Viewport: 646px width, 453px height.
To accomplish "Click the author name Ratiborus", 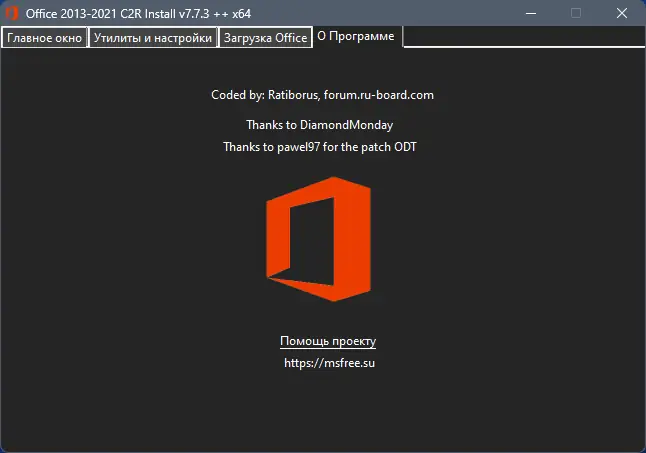I will tap(293, 95).
